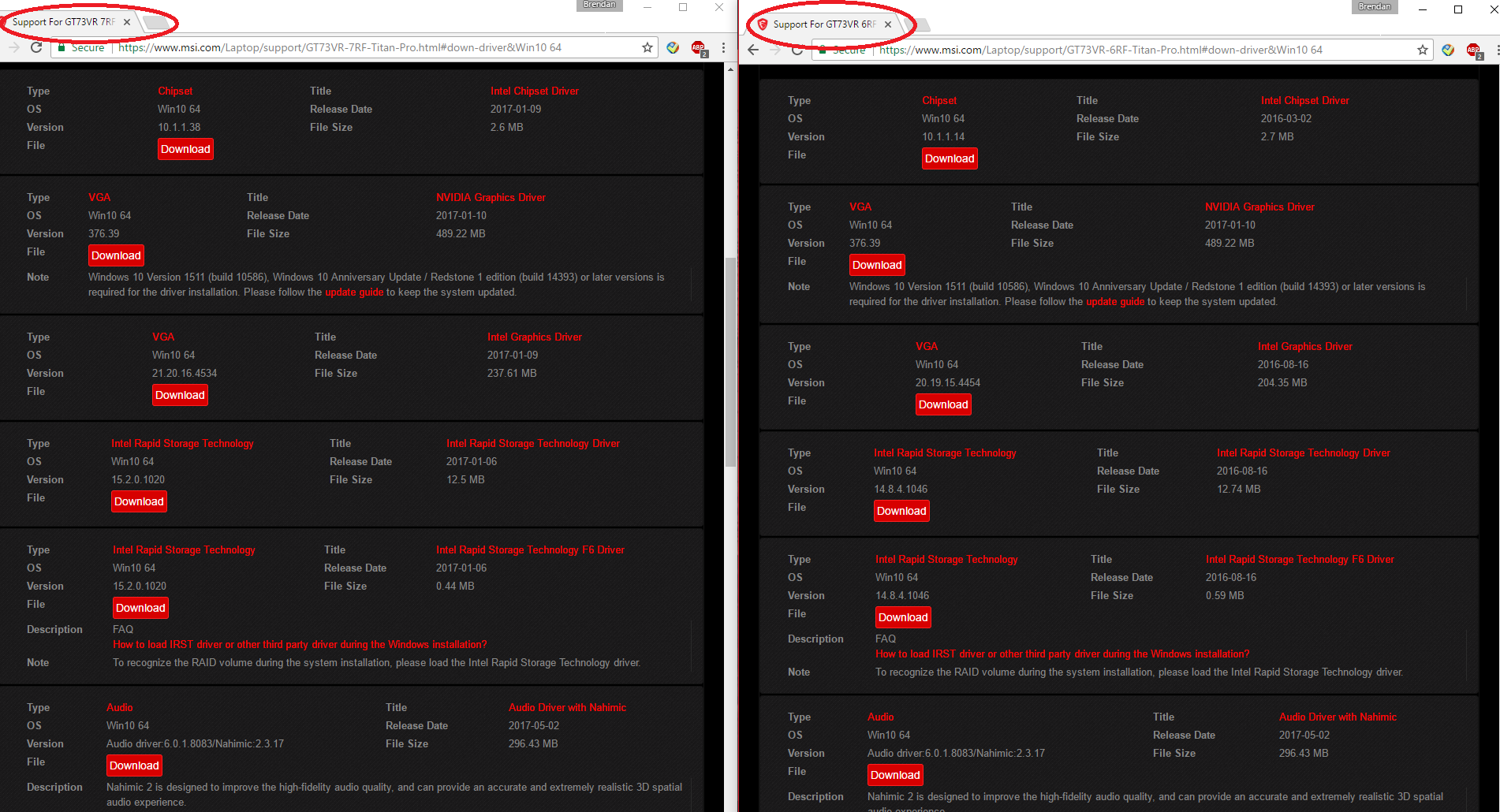Viewport: 1500px width, 812px height.
Task: Bookmark the 6RF page with the right star icon
Action: click(1423, 50)
